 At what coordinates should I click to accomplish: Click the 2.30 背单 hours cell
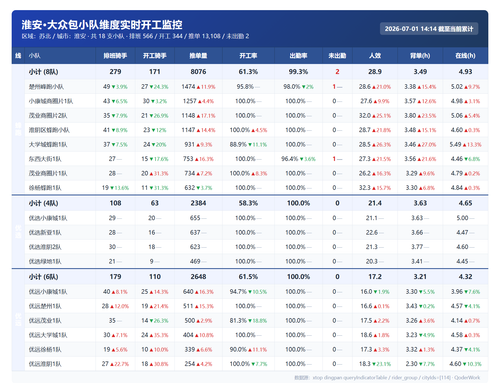420,364
